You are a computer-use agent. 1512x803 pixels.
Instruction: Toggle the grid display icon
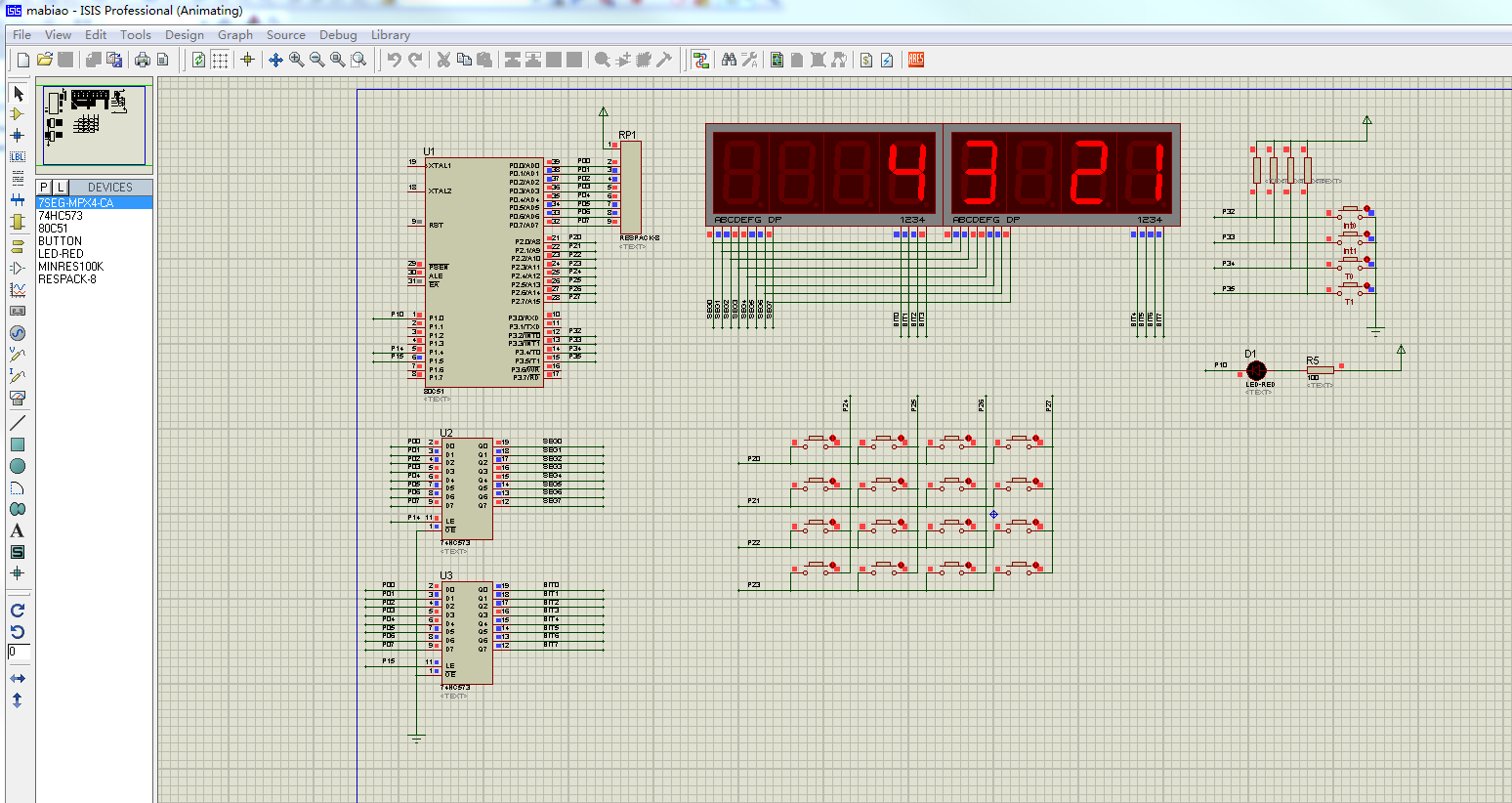(x=221, y=60)
